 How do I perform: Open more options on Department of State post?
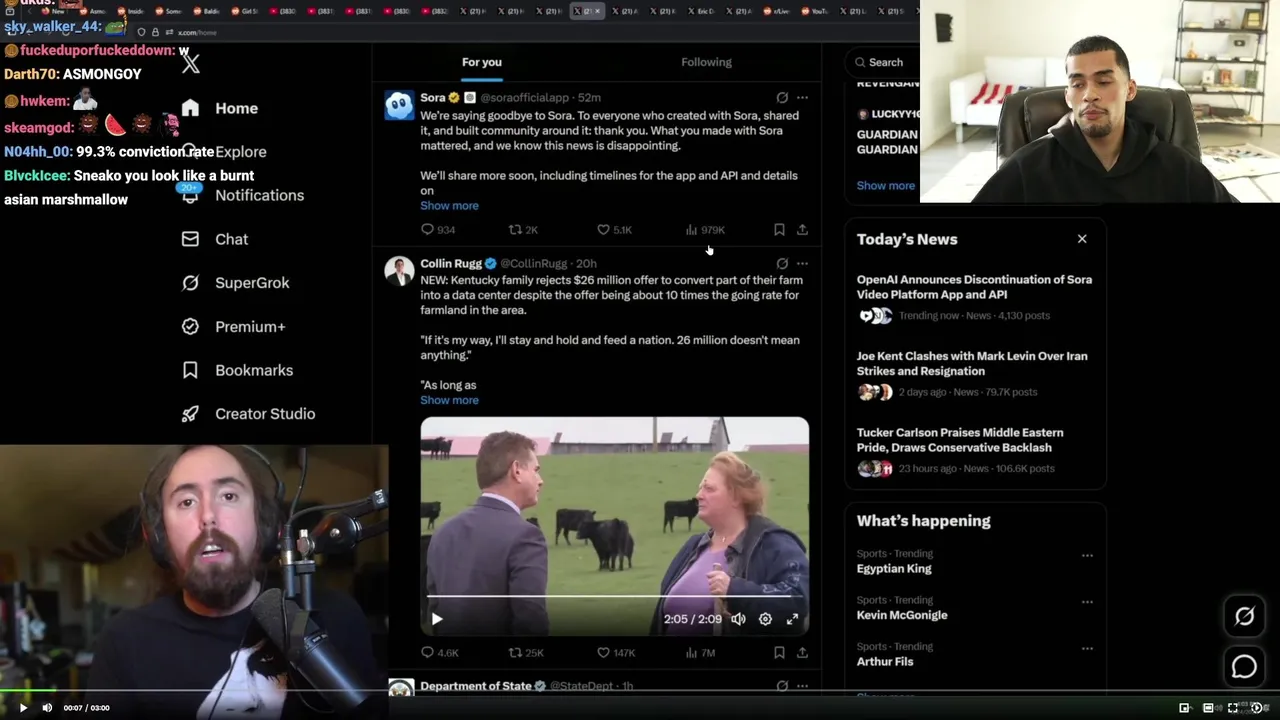(x=802, y=686)
